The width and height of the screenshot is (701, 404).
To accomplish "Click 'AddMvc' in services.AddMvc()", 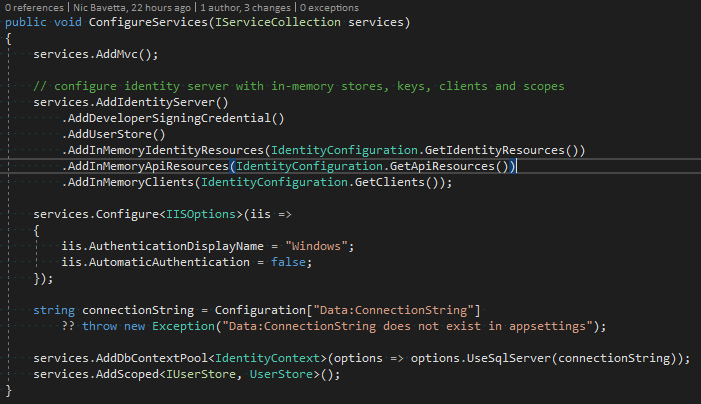I will (x=117, y=55).
